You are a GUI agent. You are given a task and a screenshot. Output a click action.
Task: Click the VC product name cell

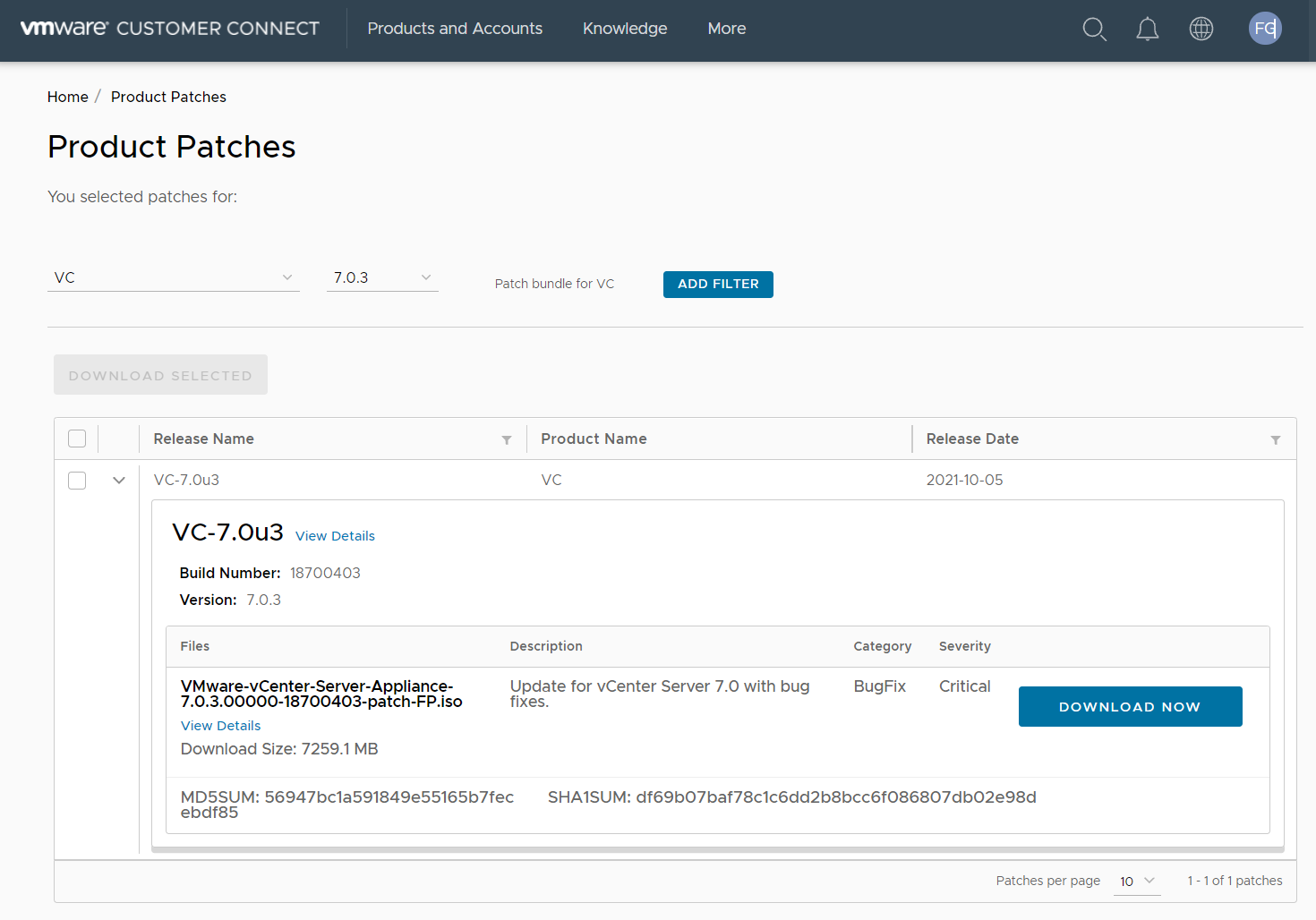pos(551,480)
